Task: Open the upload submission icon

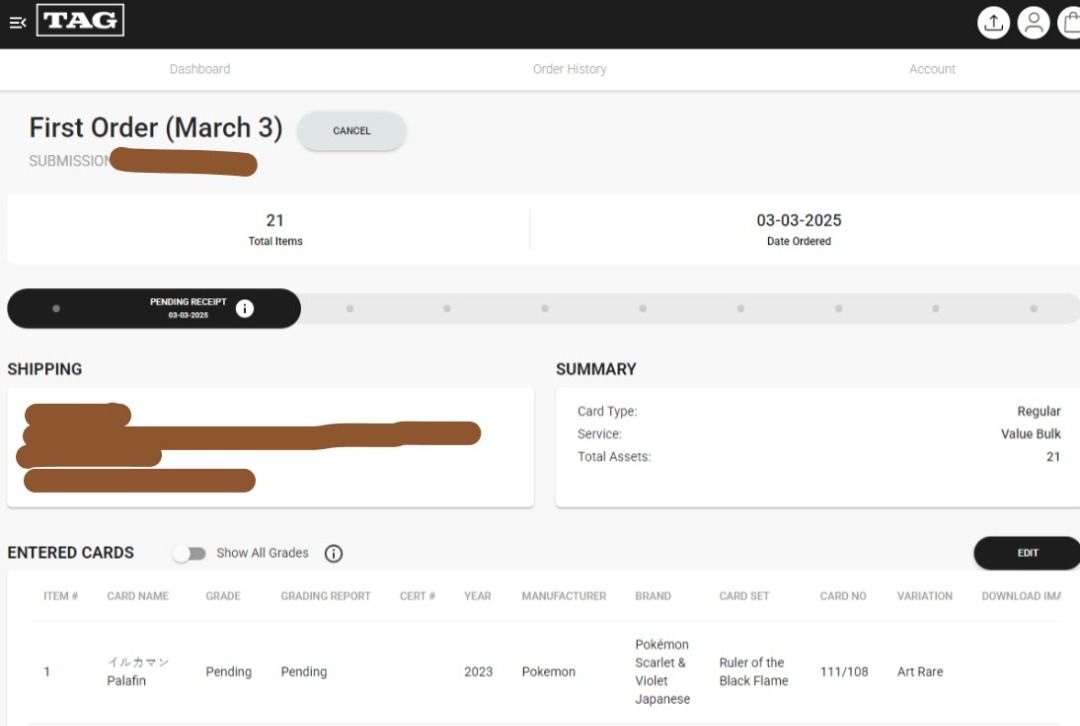Action: point(993,23)
